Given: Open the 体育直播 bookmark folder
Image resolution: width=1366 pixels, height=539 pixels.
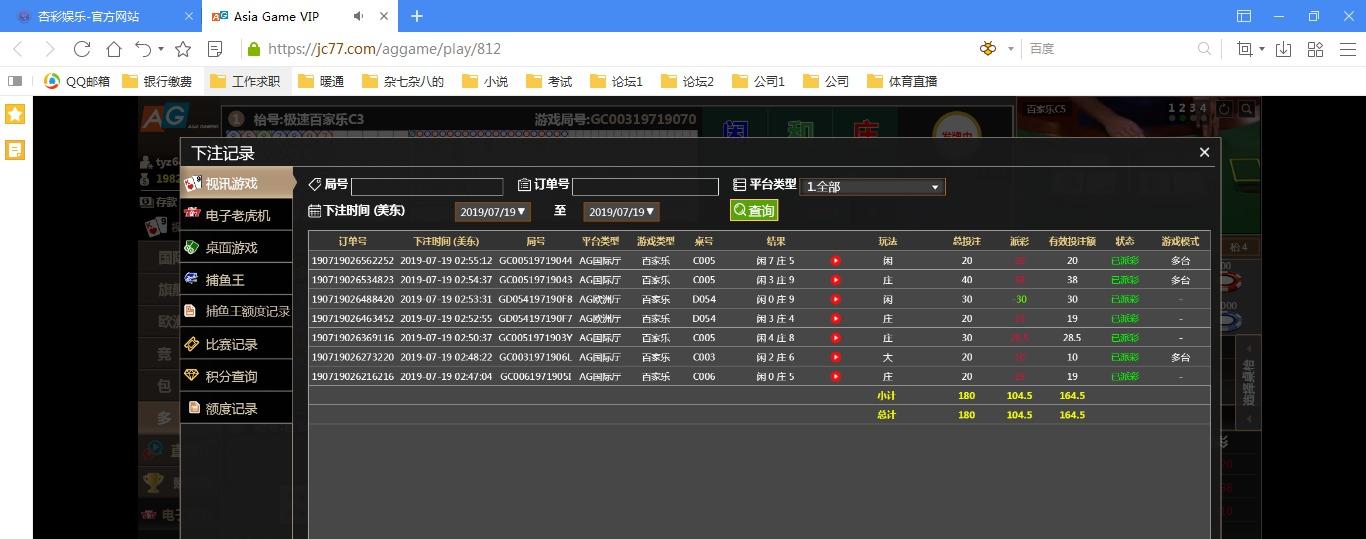Looking at the screenshot, I should click(902, 81).
